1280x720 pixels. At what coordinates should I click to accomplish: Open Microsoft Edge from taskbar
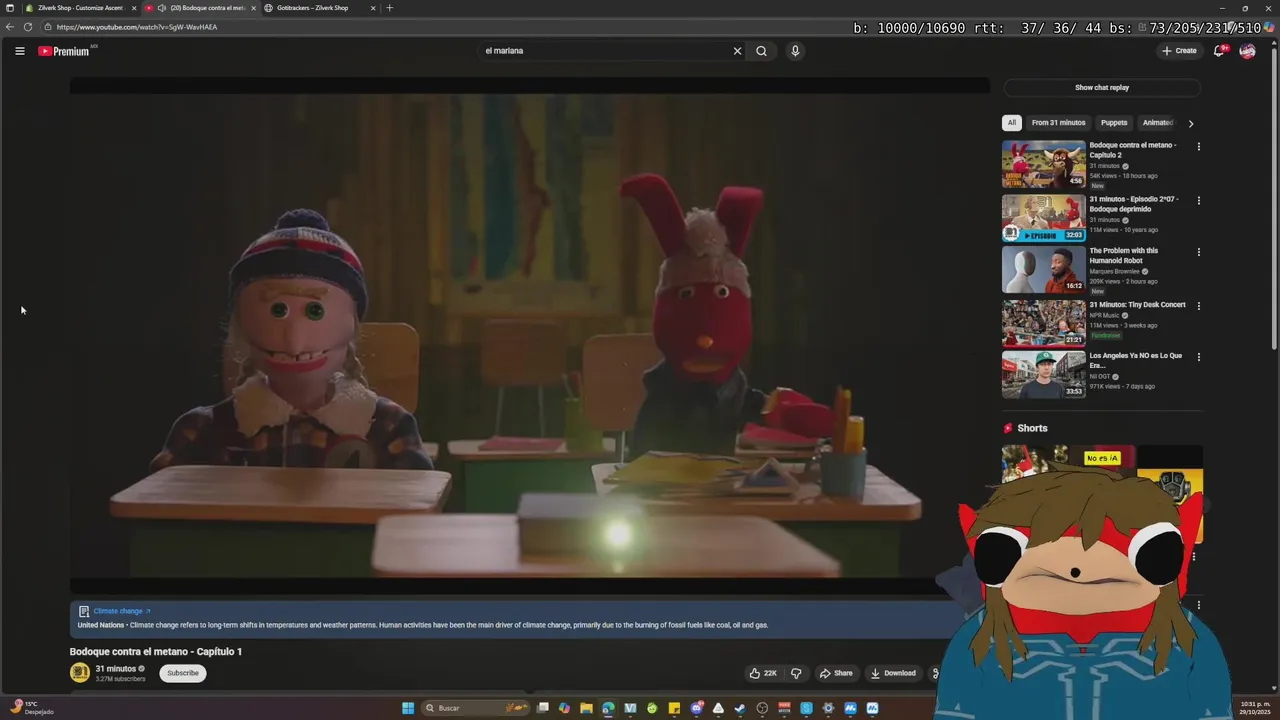pos(608,708)
